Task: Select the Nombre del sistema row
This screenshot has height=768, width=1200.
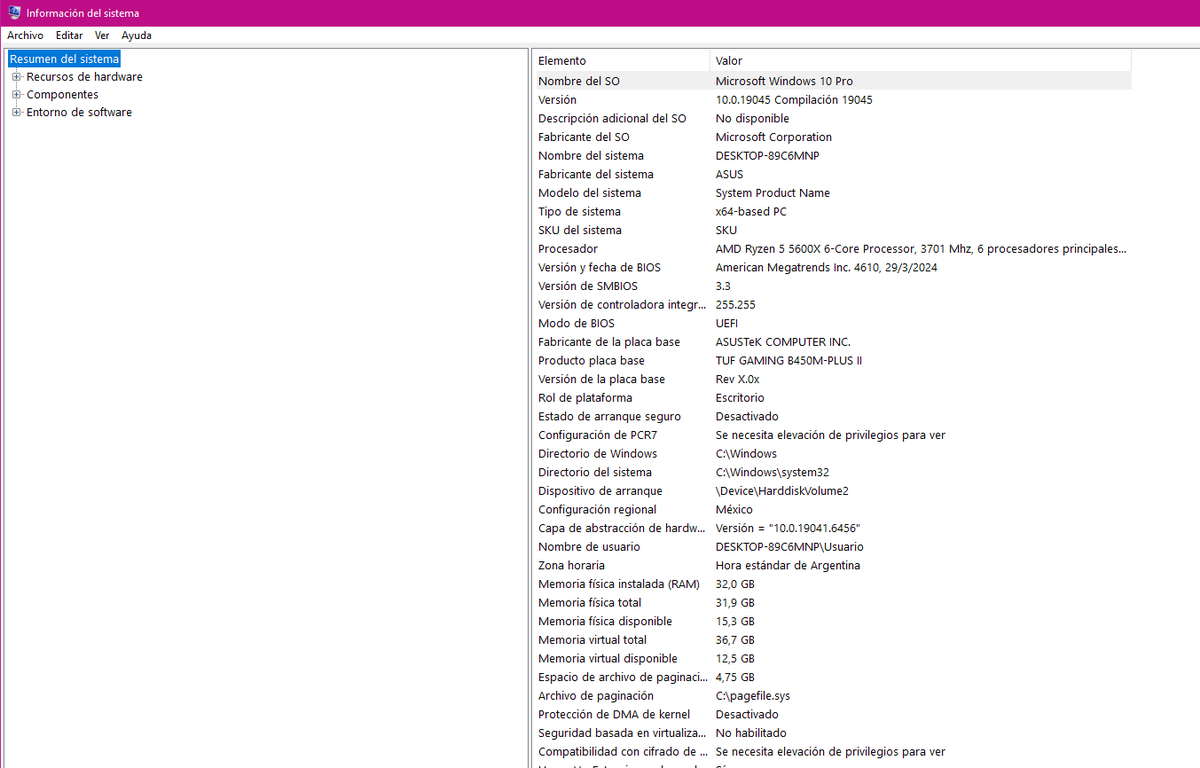Action: click(x=832, y=156)
